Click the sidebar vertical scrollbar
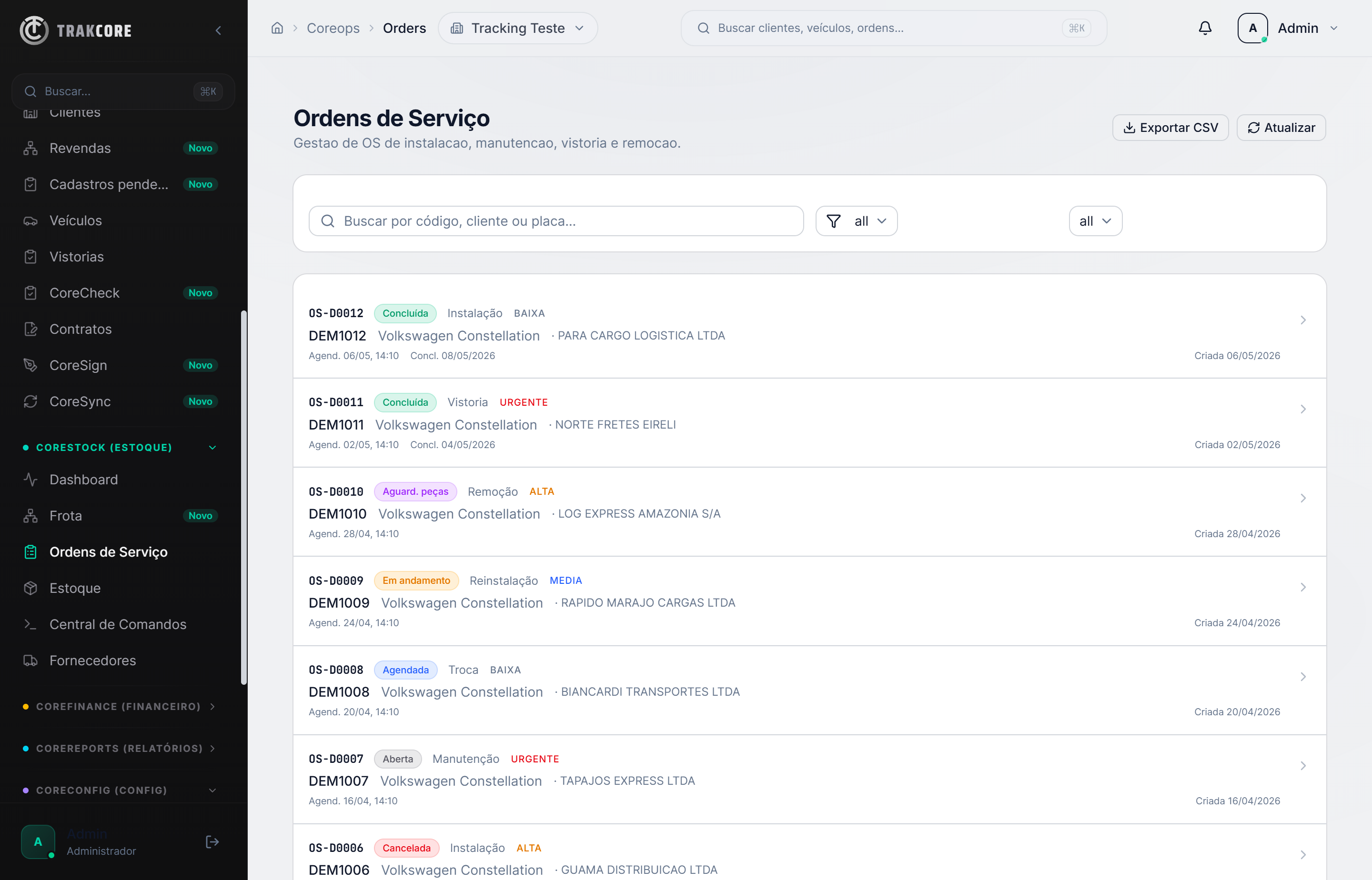This screenshot has width=1372, height=880. coord(244,497)
